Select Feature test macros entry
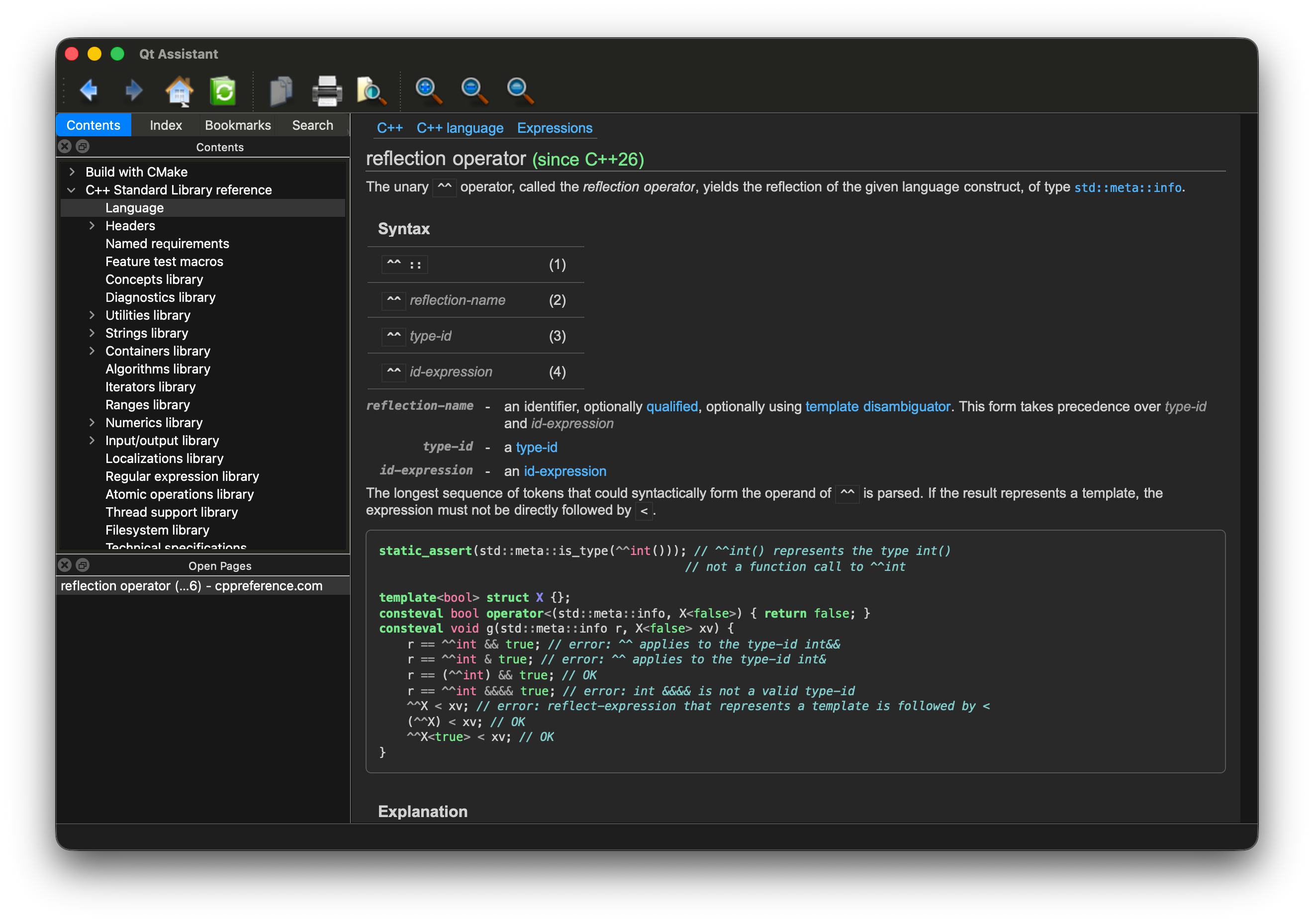Screen dimensions: 1314x924 point(164,262)
